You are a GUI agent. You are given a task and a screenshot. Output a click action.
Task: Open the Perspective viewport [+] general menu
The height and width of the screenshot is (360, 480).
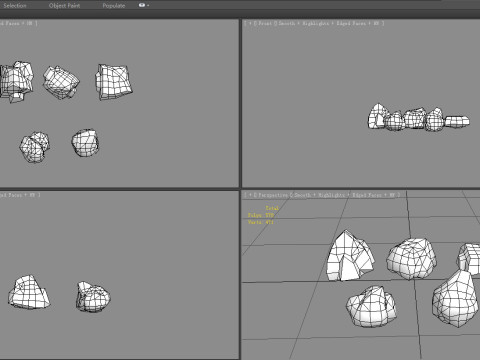point(250,195)
